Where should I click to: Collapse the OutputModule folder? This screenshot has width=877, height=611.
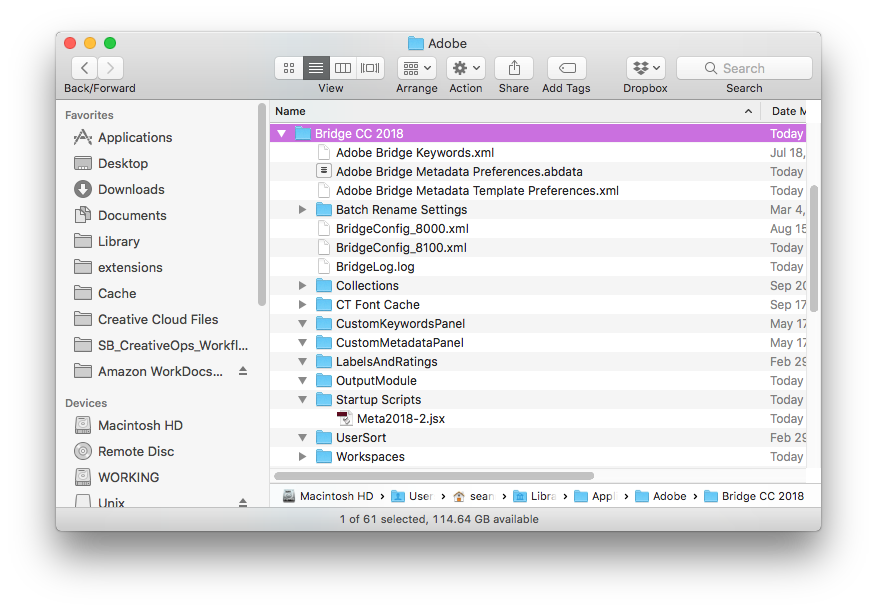point(303,381)
